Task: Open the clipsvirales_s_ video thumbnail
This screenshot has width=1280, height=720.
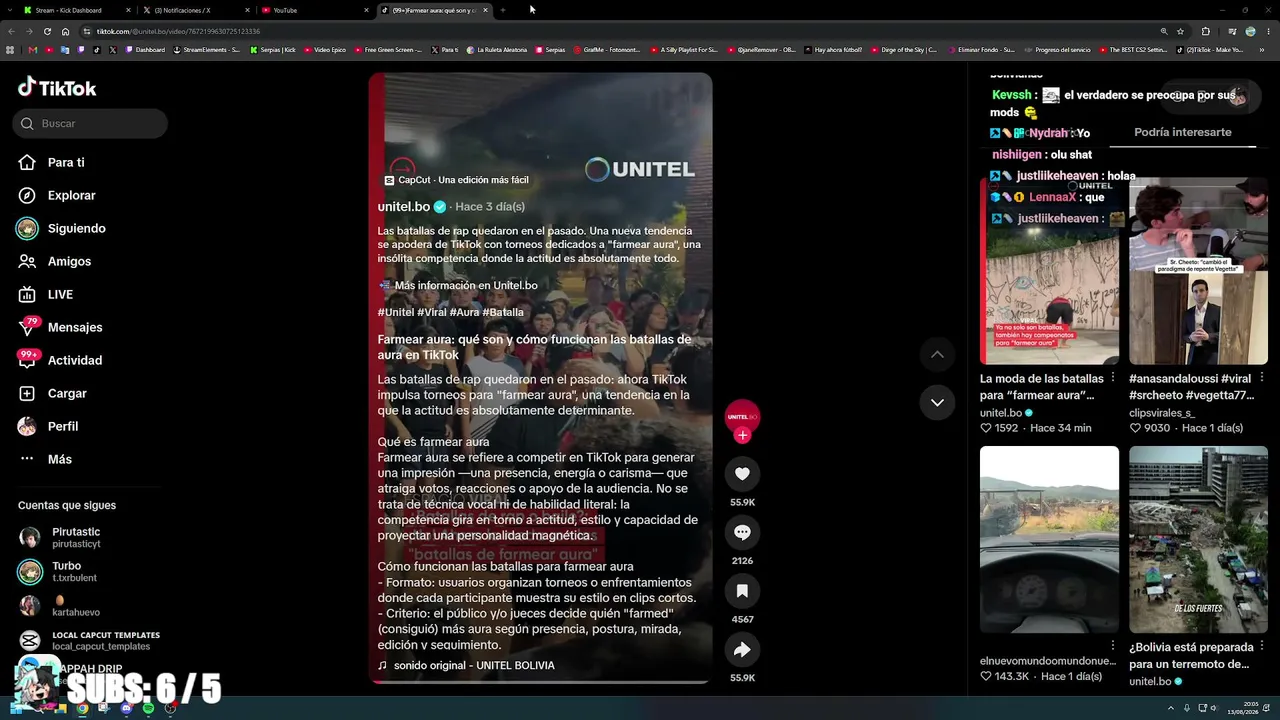Action: [1198, 271]
